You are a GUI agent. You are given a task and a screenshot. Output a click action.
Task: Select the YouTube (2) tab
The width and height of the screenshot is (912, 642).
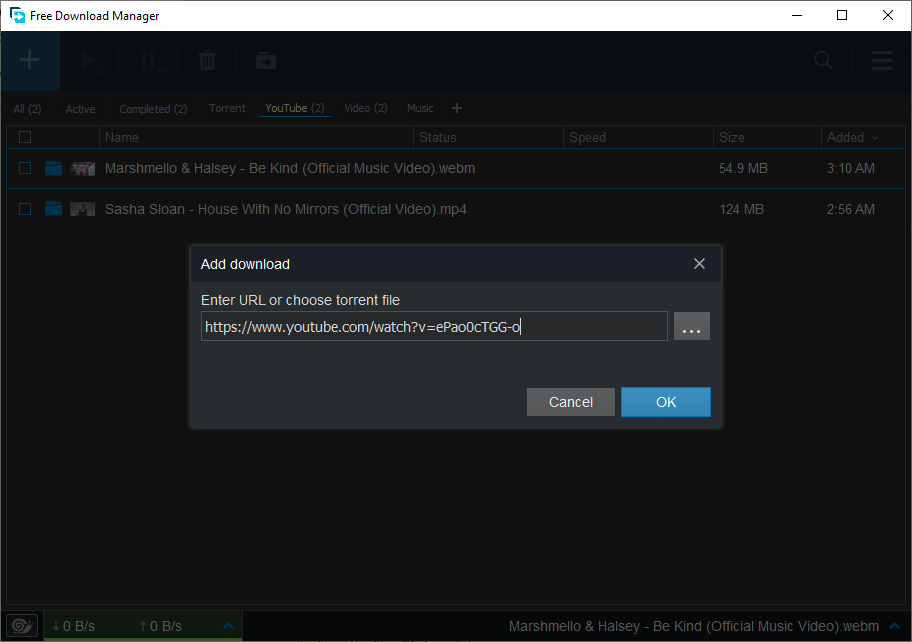pos(295,108)
